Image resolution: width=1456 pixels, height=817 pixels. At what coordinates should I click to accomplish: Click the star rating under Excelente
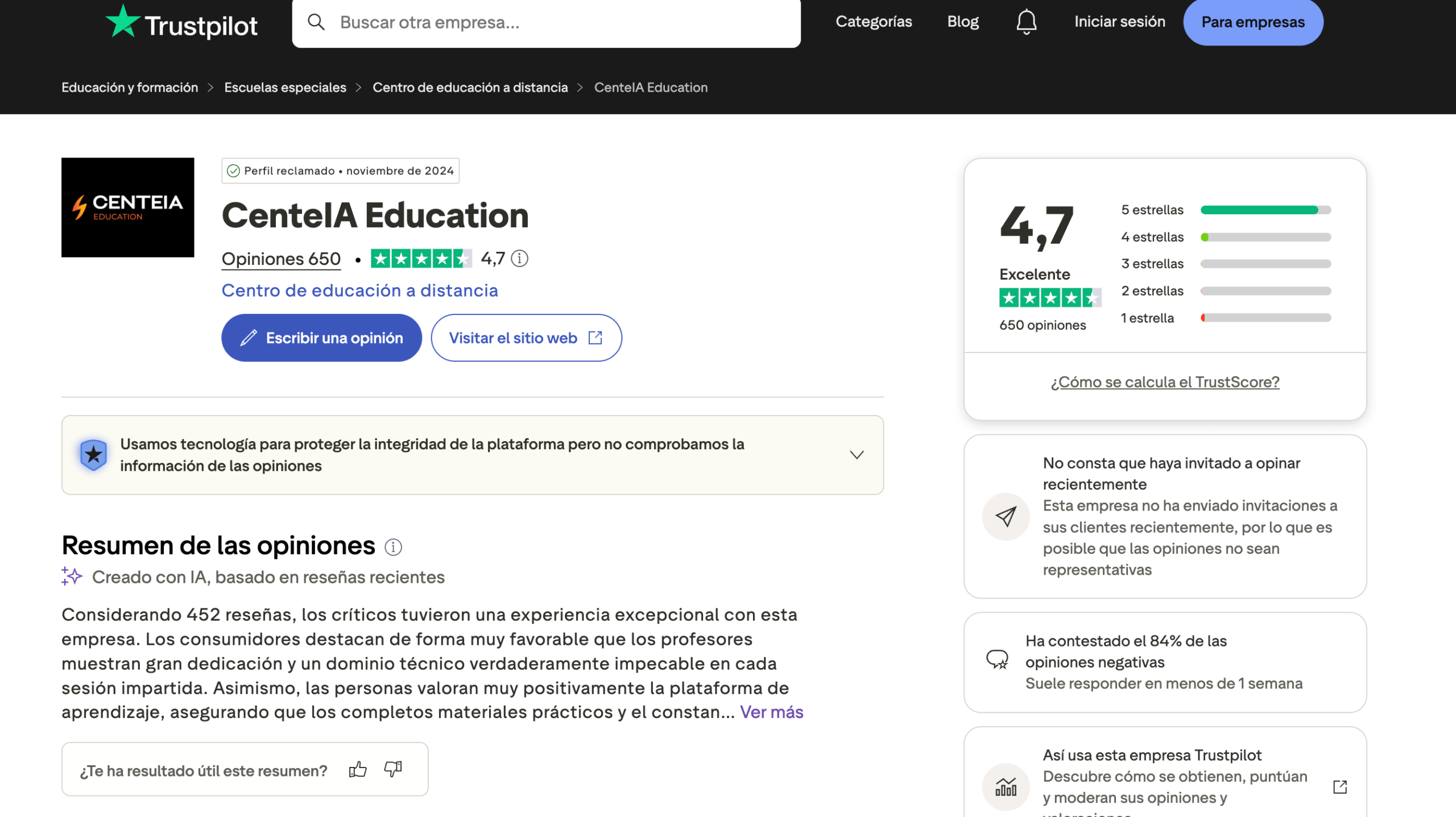coord(1050,297)
